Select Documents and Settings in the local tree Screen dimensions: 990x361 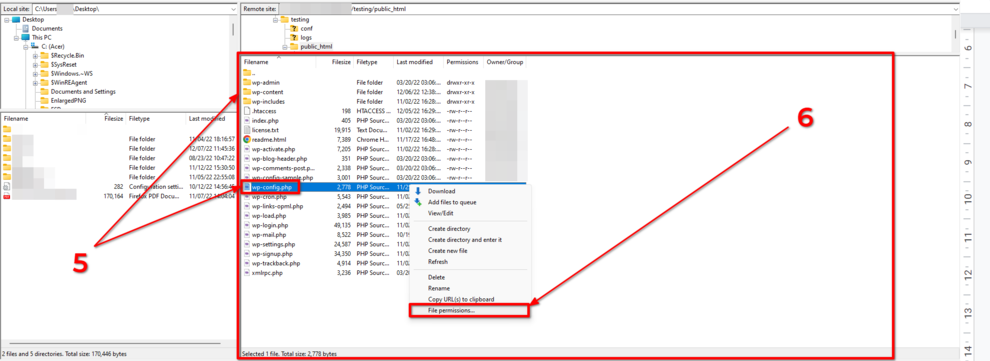pos(83,92)
